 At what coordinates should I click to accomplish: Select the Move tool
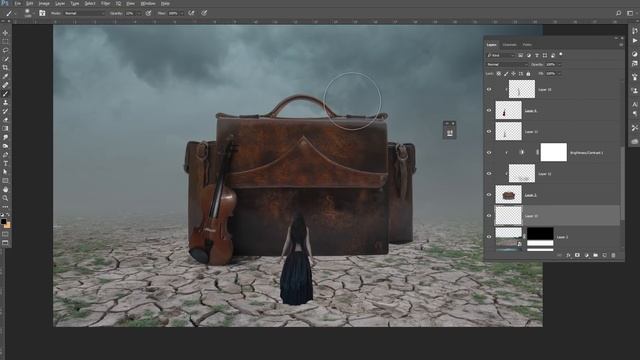(x=5, y=33)
